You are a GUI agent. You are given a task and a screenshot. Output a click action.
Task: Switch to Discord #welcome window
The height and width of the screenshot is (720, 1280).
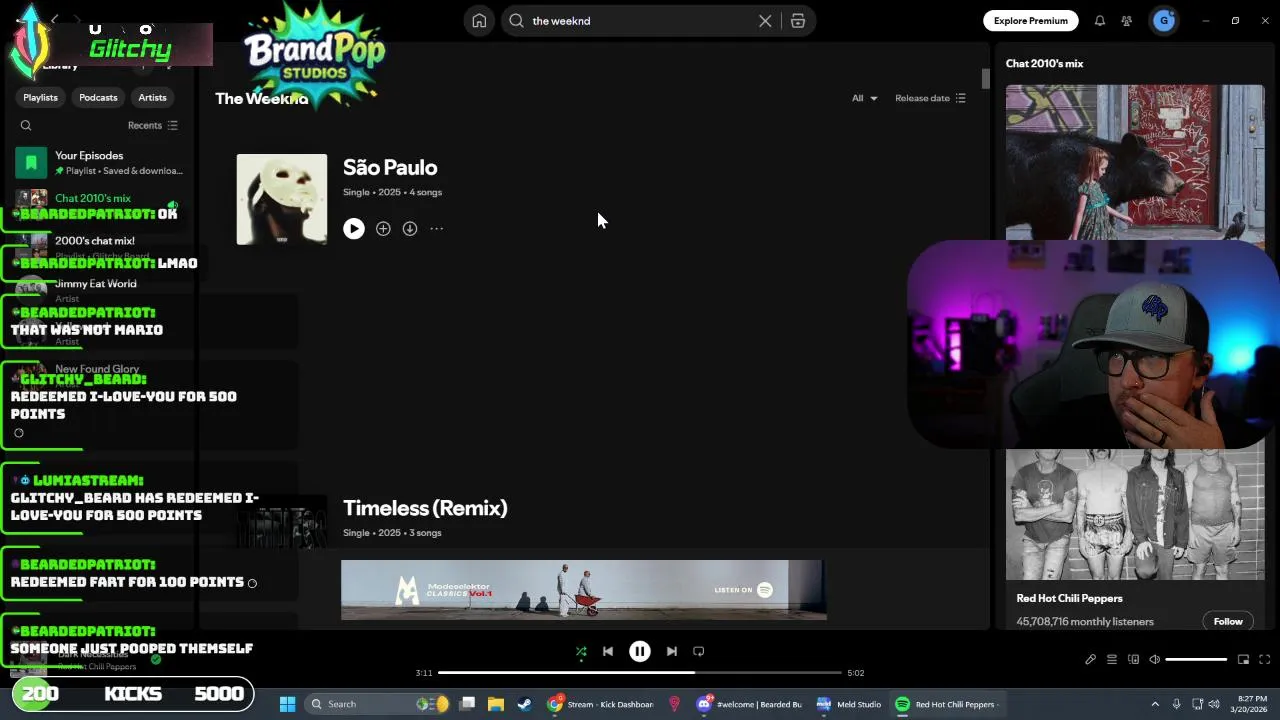[x=749, y=705]
